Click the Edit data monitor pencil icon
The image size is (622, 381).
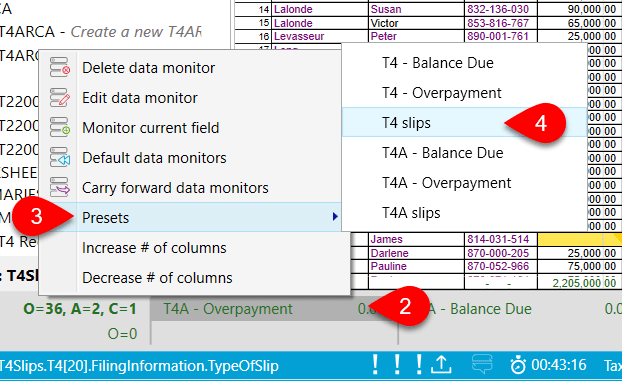(x=60, y=98)
